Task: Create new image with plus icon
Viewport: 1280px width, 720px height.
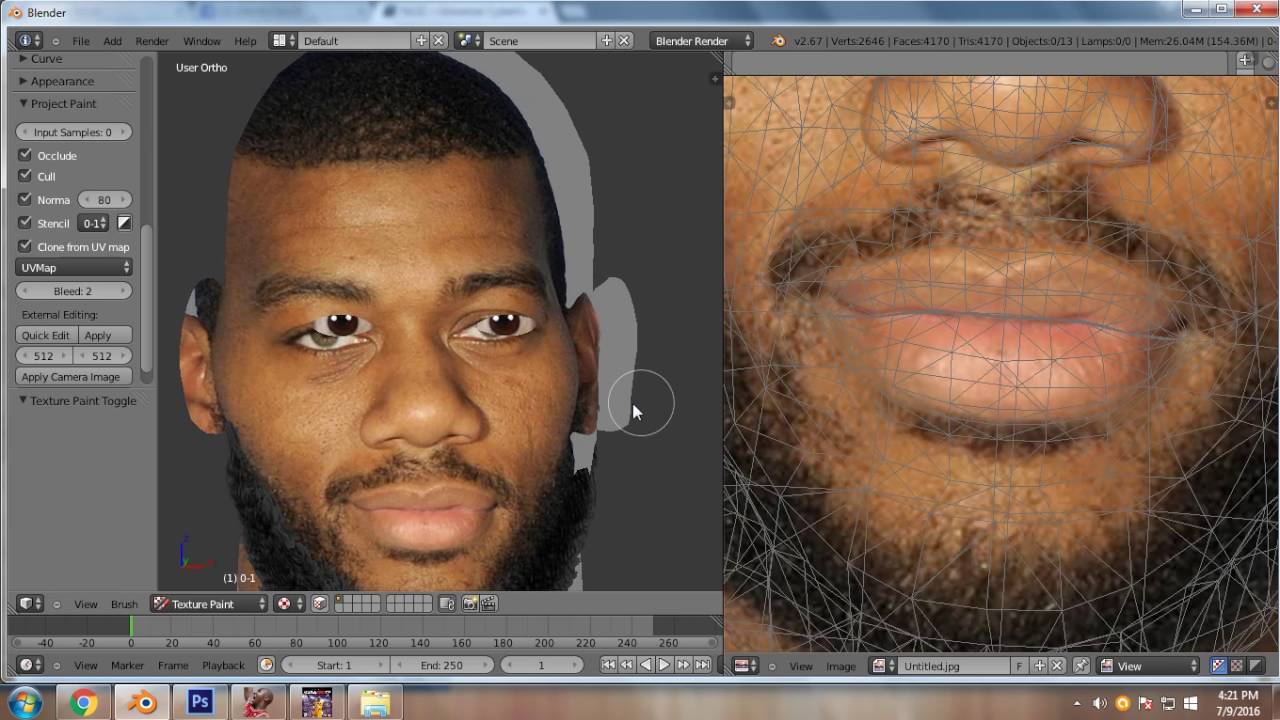Action: coord(1039,666)
